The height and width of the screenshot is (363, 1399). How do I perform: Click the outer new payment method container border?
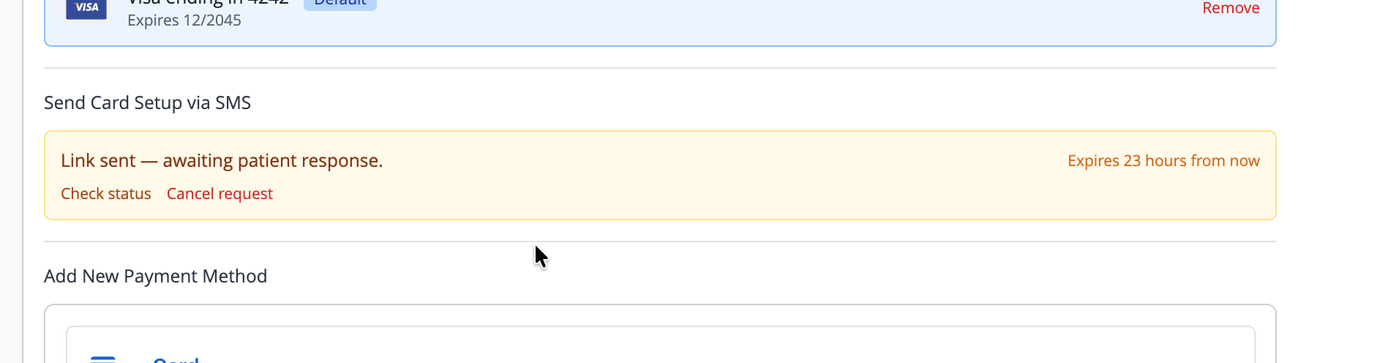point(660,305)
